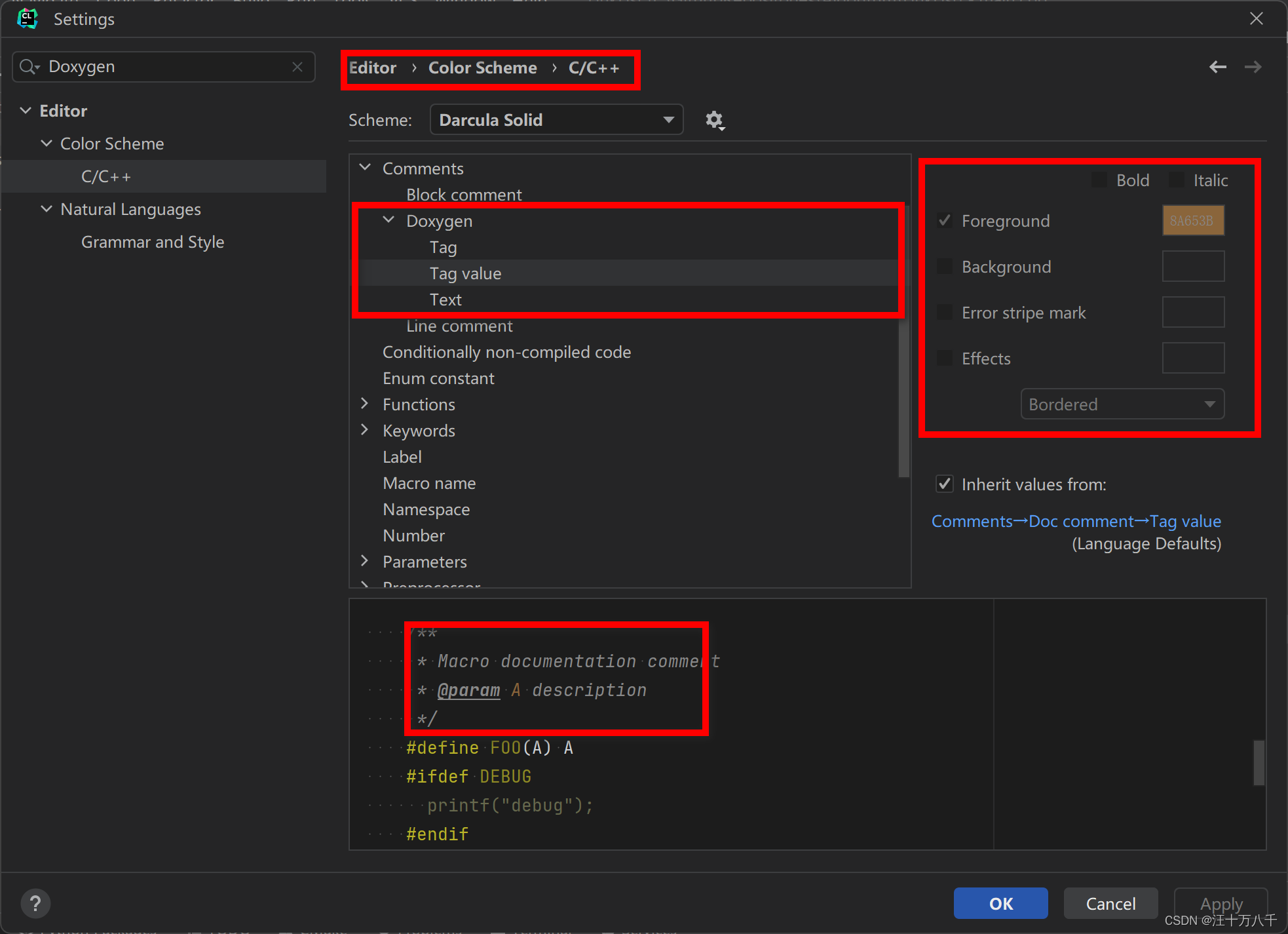1288x934 pixels.
Task: Click the back navigation arrow
Action: (1217, 67)
